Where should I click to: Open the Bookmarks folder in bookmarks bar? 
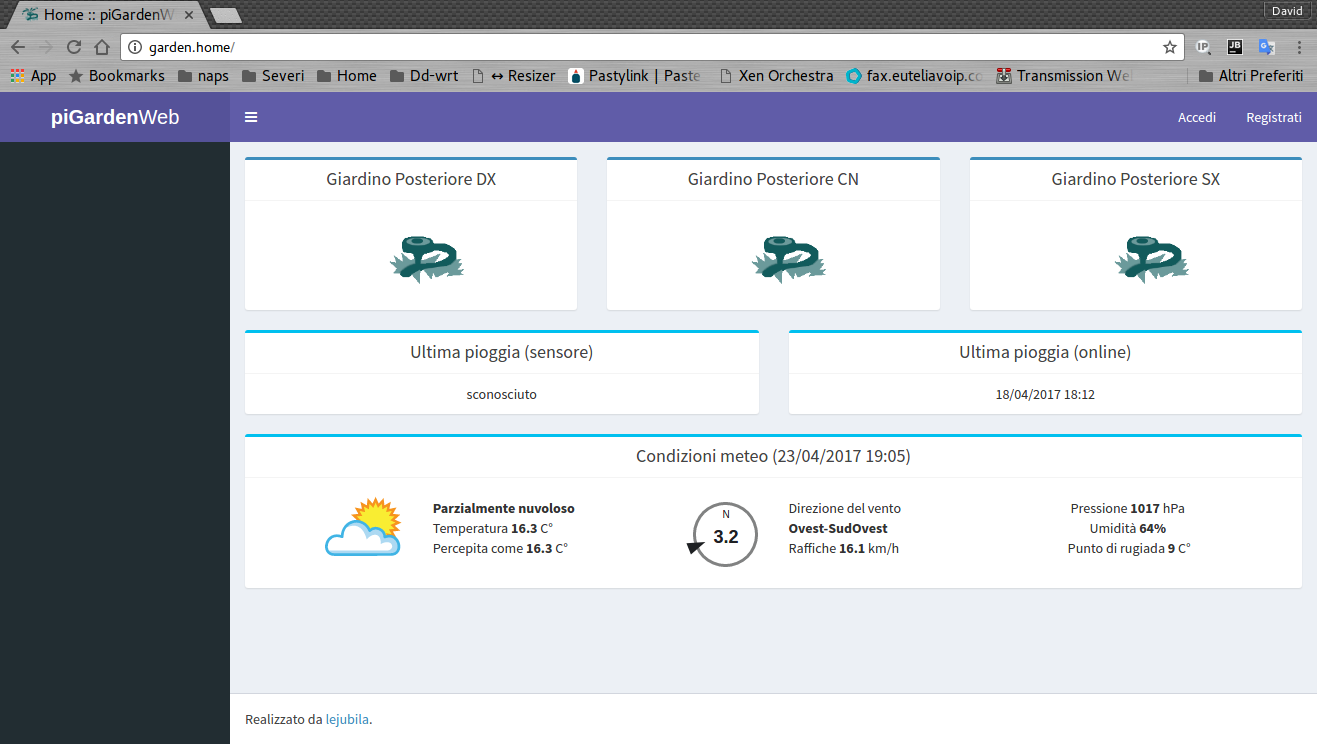pos(116,76)
